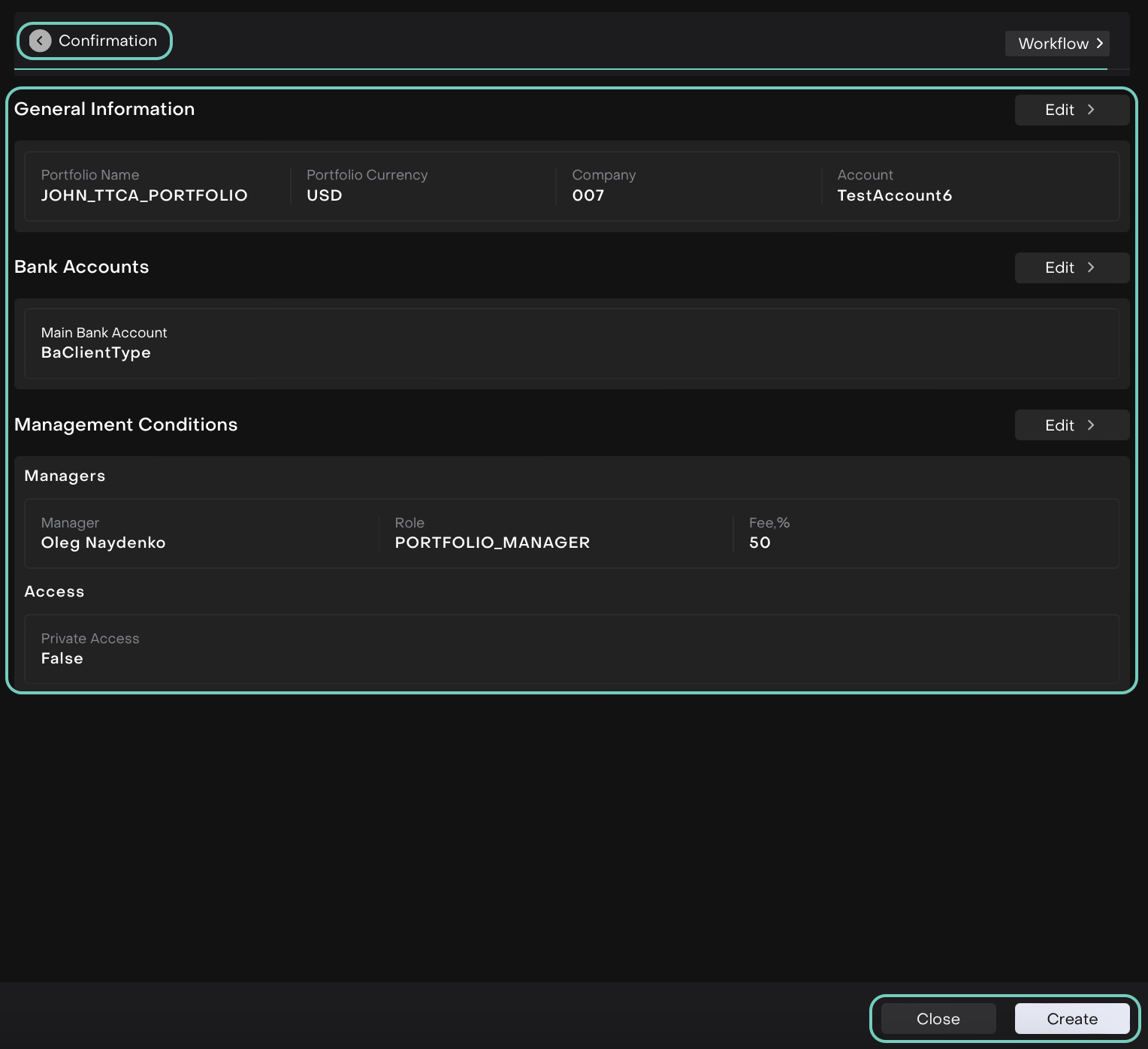Edit the General Information section
This screenshot has width=1148, height=1049.
[1060, 110]
